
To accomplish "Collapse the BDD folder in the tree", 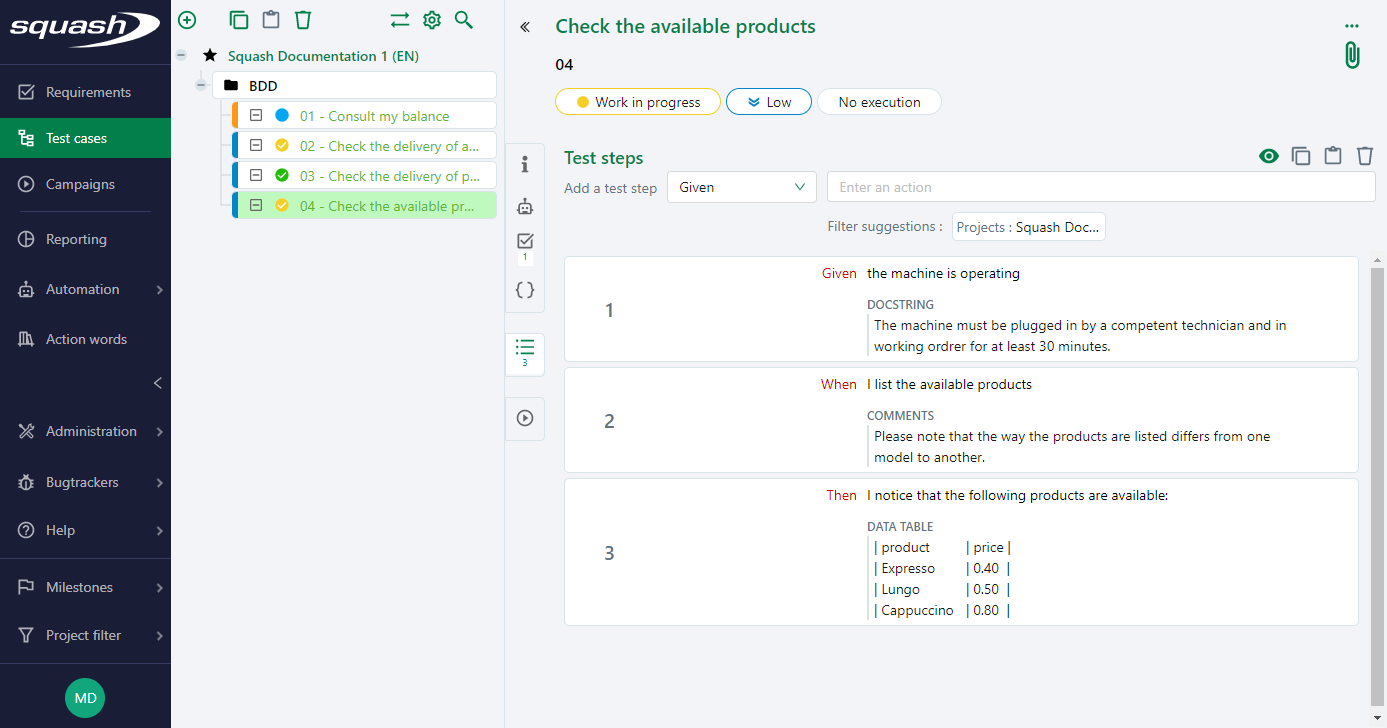I will point(200,85).
